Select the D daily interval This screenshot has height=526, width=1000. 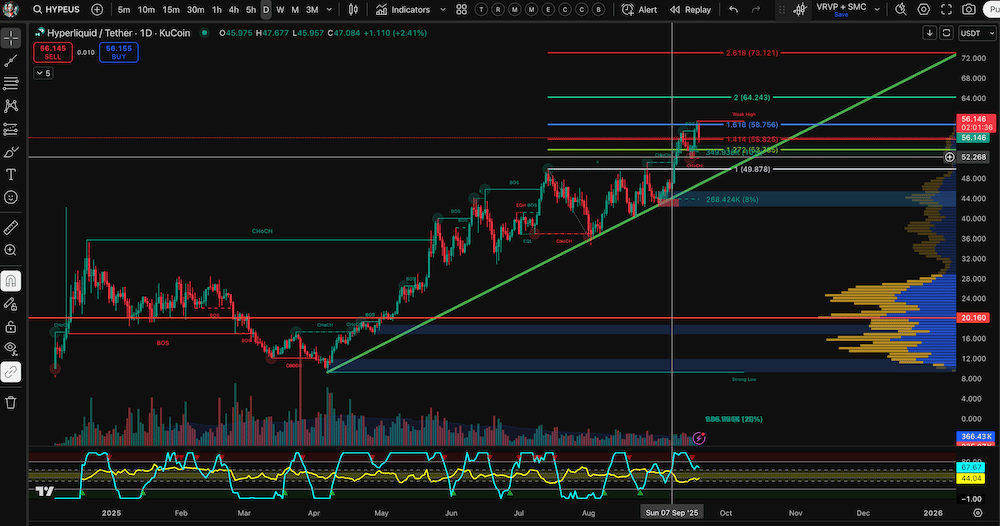tap(266, 10)
